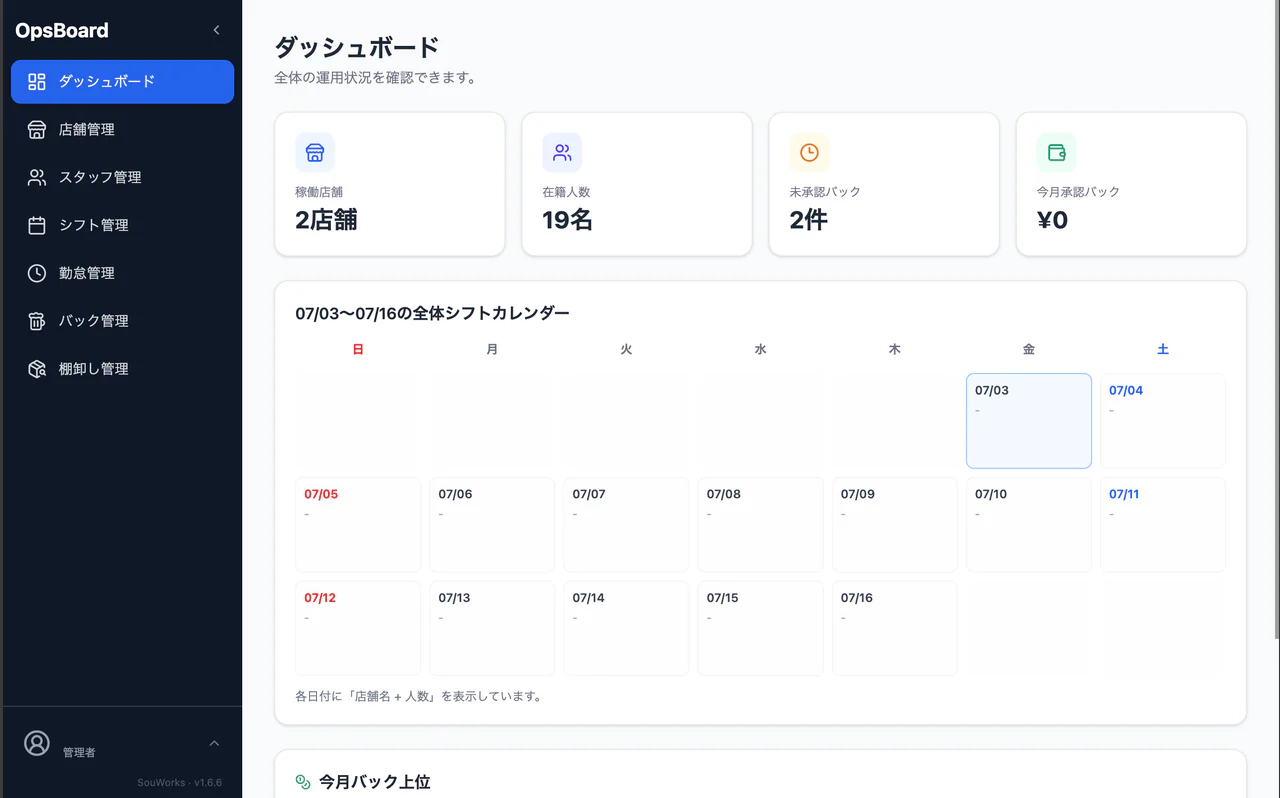The height and width of the screenshot is (798, 1280).
Task: Open 店舗管理 from the sidebar
Action: 122,130
